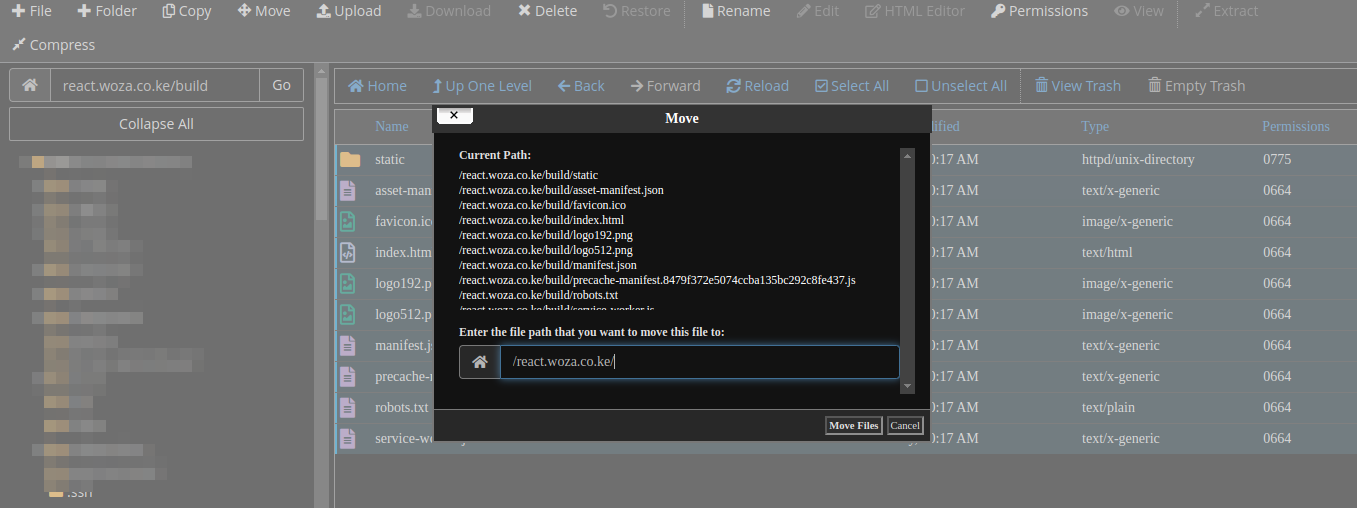Image resolution: width=1357 pixels, height=508 pixels.
Task: Click the sidebar path input field
Action: [x=155, y=86]
